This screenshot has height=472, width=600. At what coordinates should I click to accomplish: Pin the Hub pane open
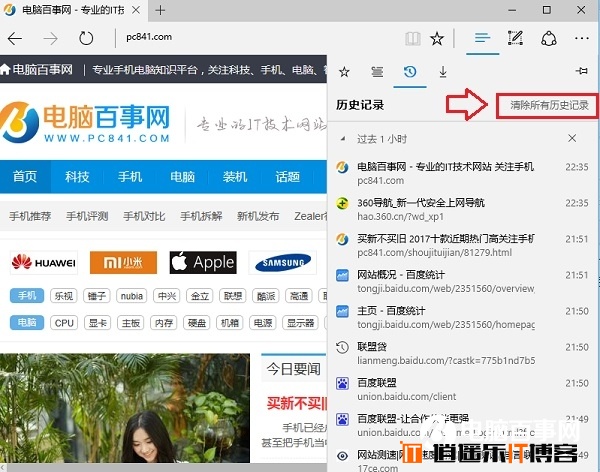(582, 71)
